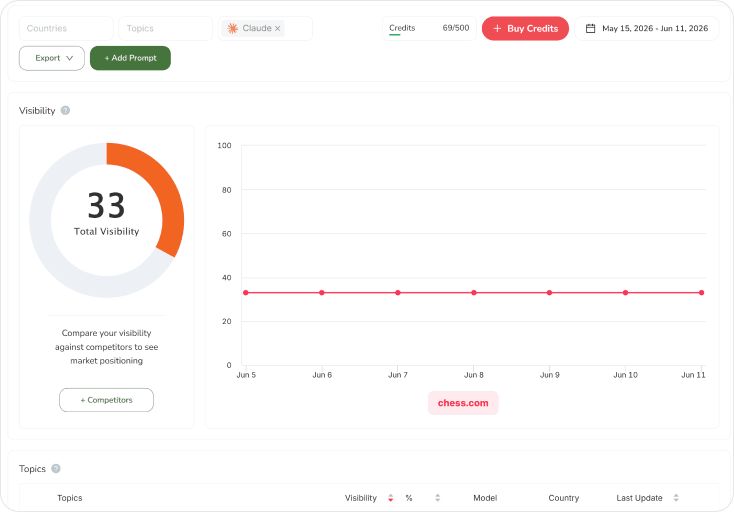
Task: Click the Model column header
Action: point(485,498)
